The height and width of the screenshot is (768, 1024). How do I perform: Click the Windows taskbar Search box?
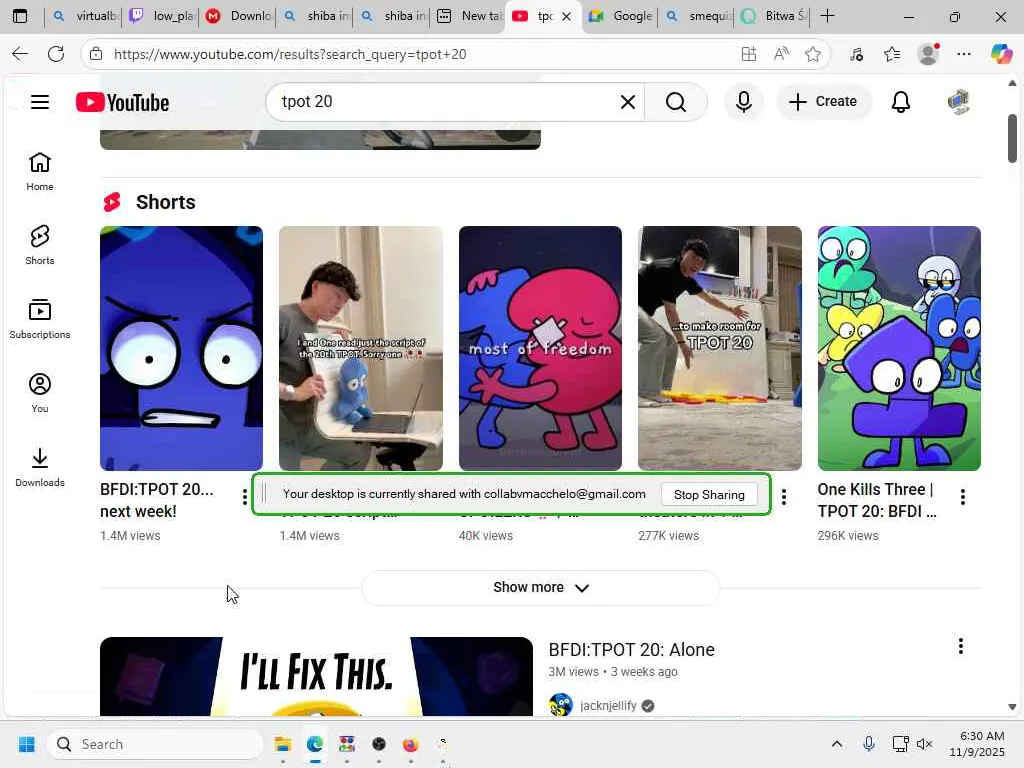(x=155, y=744)
